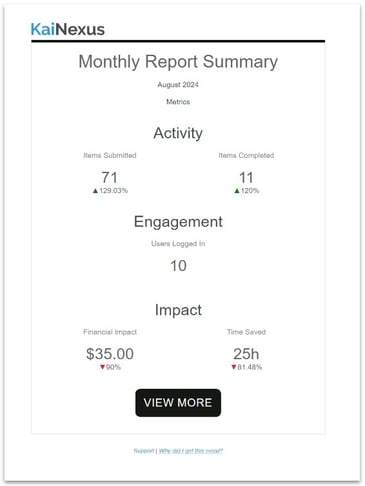Click green up arrow beside 120%

(237, 191)
